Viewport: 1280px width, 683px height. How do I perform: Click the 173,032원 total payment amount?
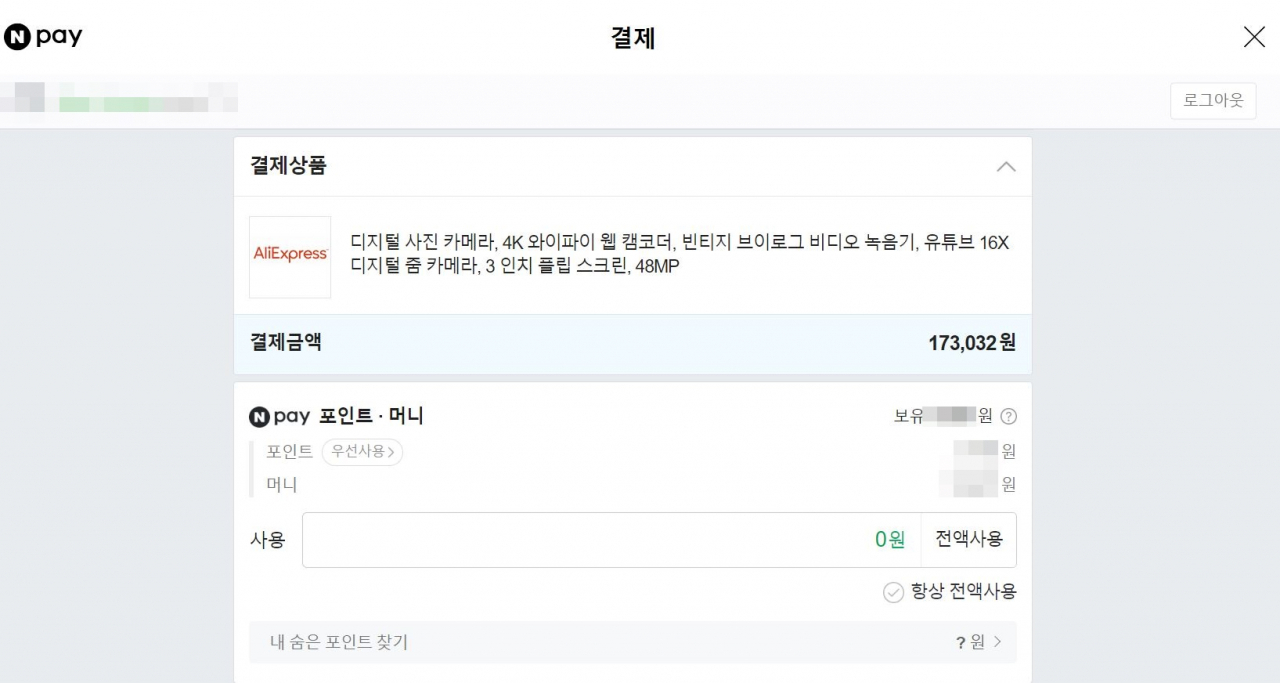[x=971, y=343]
